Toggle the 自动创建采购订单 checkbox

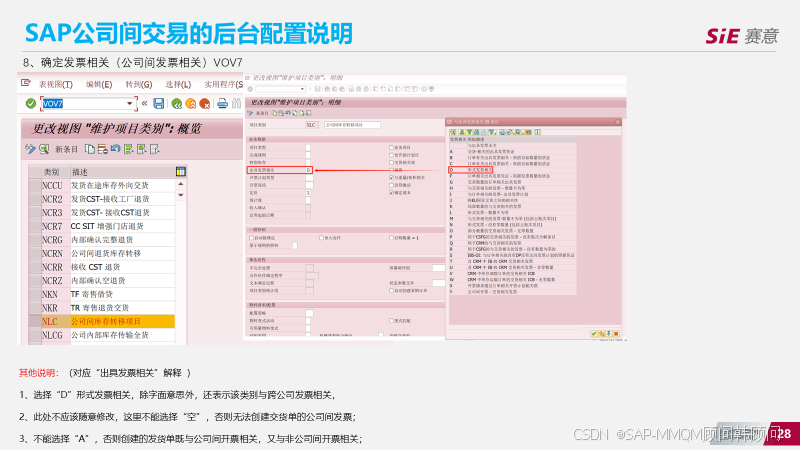pos(391,290)
